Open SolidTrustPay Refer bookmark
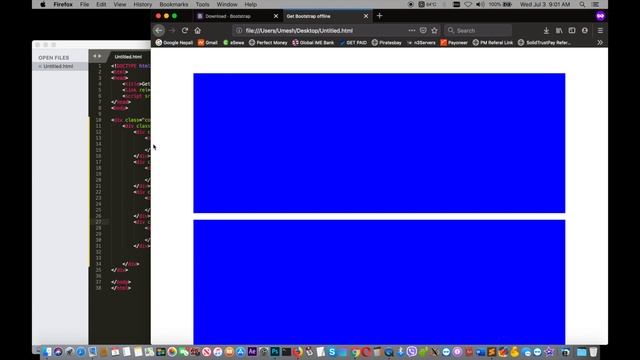 tap(544, 42)
